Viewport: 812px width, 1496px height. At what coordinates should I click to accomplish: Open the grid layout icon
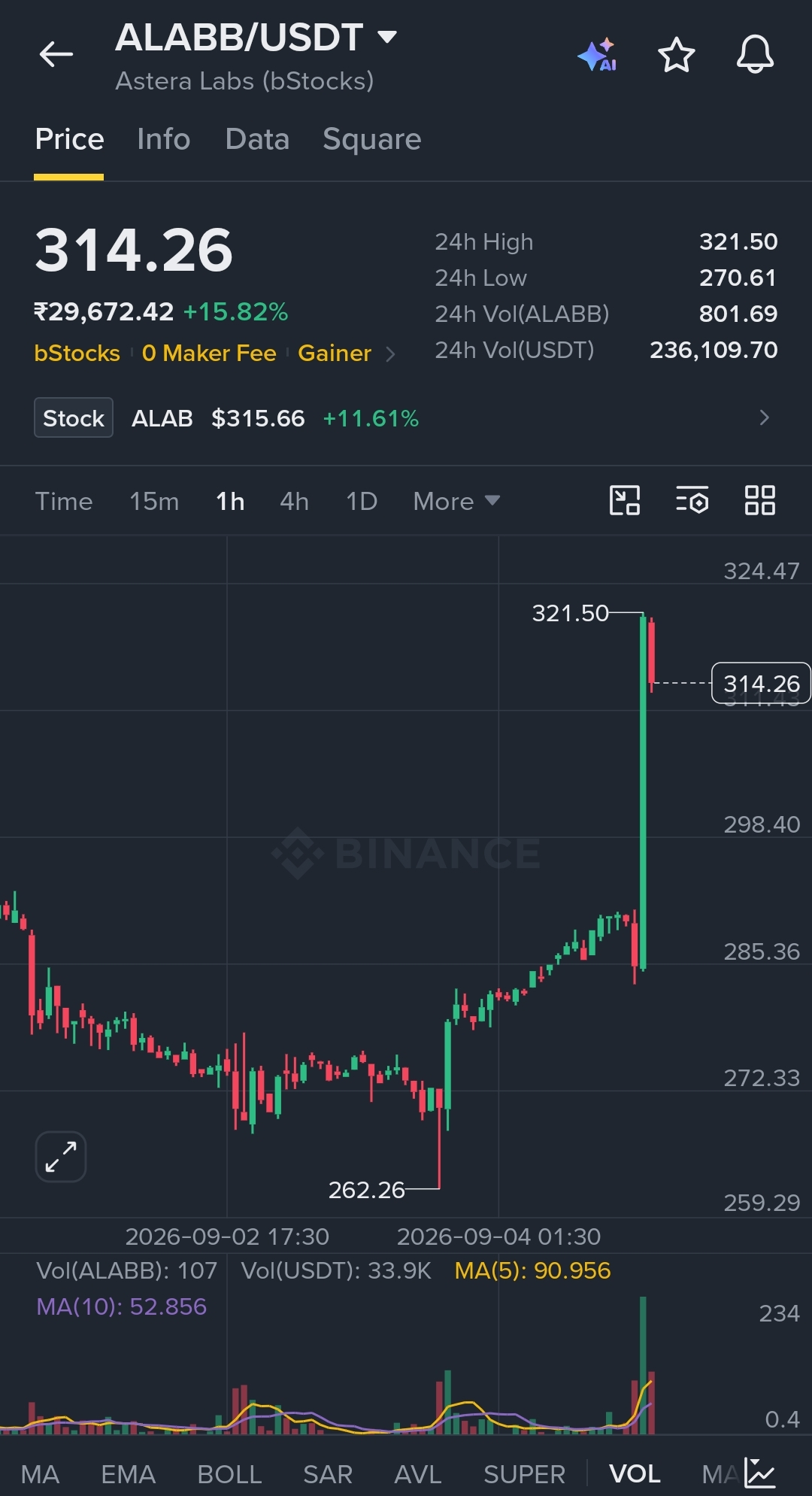pyautogui.click(x=759, y=500)
